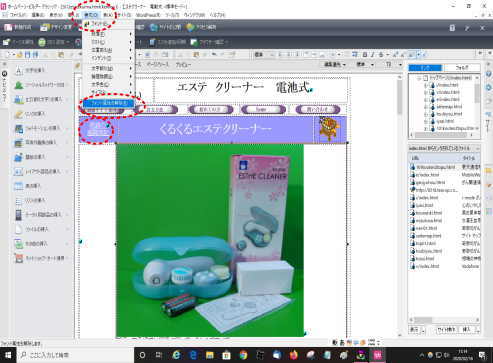This screenshot has height=363, width=493.
Task: Click the 挿入 button below the file list
Action: 468,329
